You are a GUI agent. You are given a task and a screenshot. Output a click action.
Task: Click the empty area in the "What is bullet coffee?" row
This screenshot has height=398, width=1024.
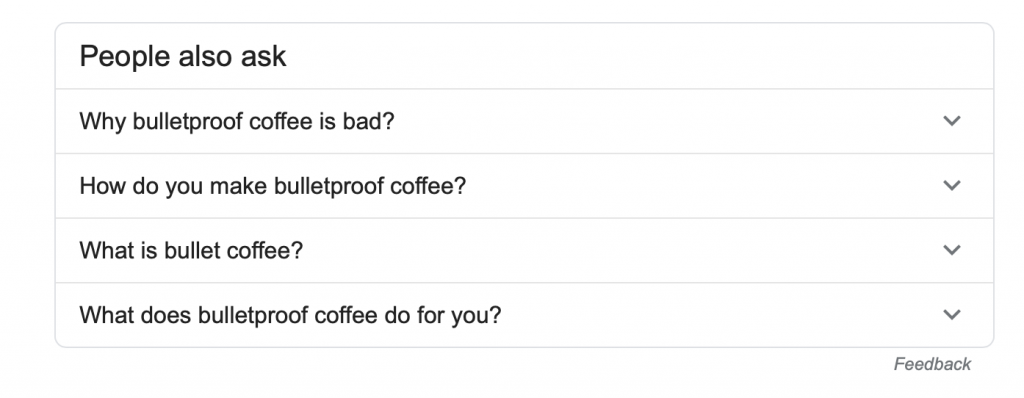click(x=620, y=250)
